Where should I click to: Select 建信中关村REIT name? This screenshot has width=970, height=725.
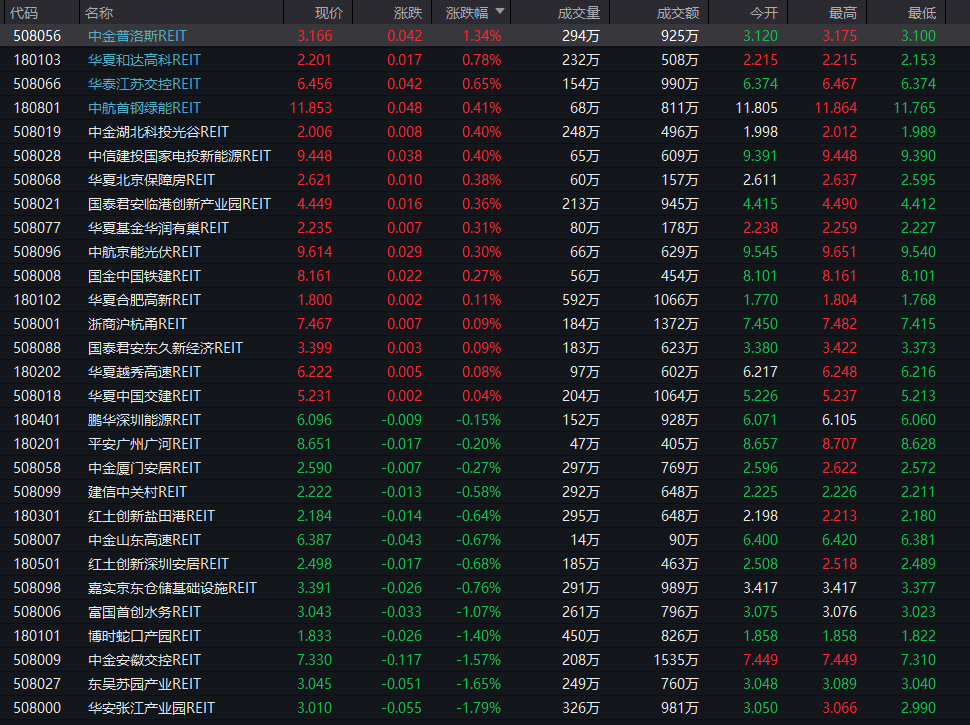click(x=137, y=492)
